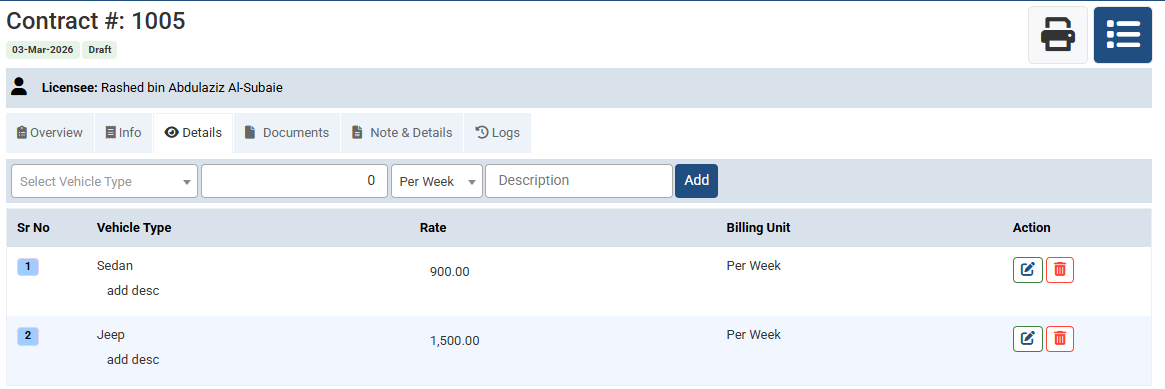The width and height of the screenshot is (1165, 389).
Task: Click the Rate column header
Action: tap(433, 228)
